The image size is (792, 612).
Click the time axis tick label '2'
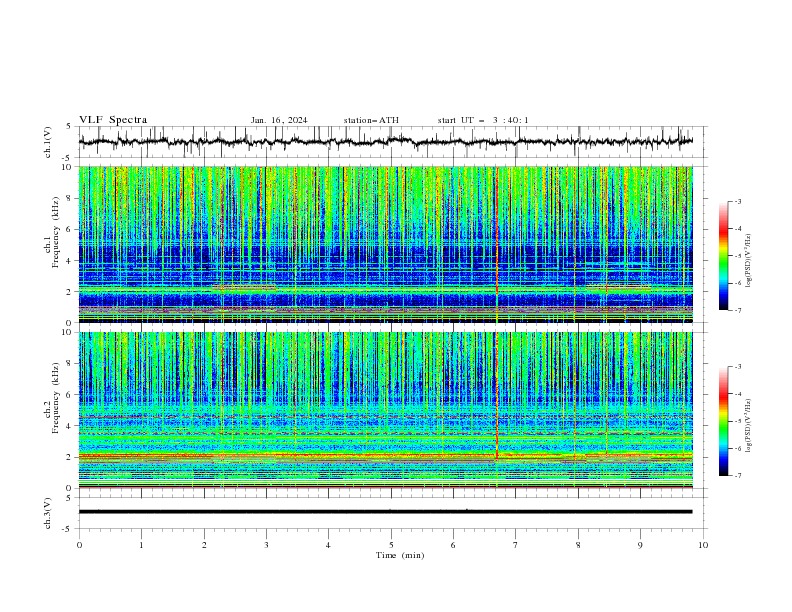(x=204, y=545)
